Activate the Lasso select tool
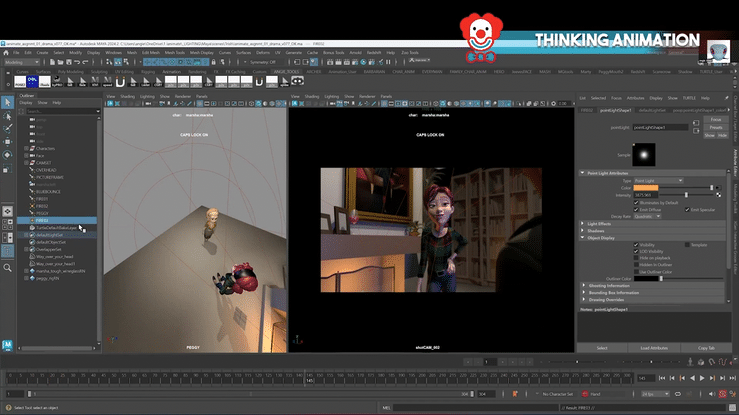739x415 pixels. point(8,116)
